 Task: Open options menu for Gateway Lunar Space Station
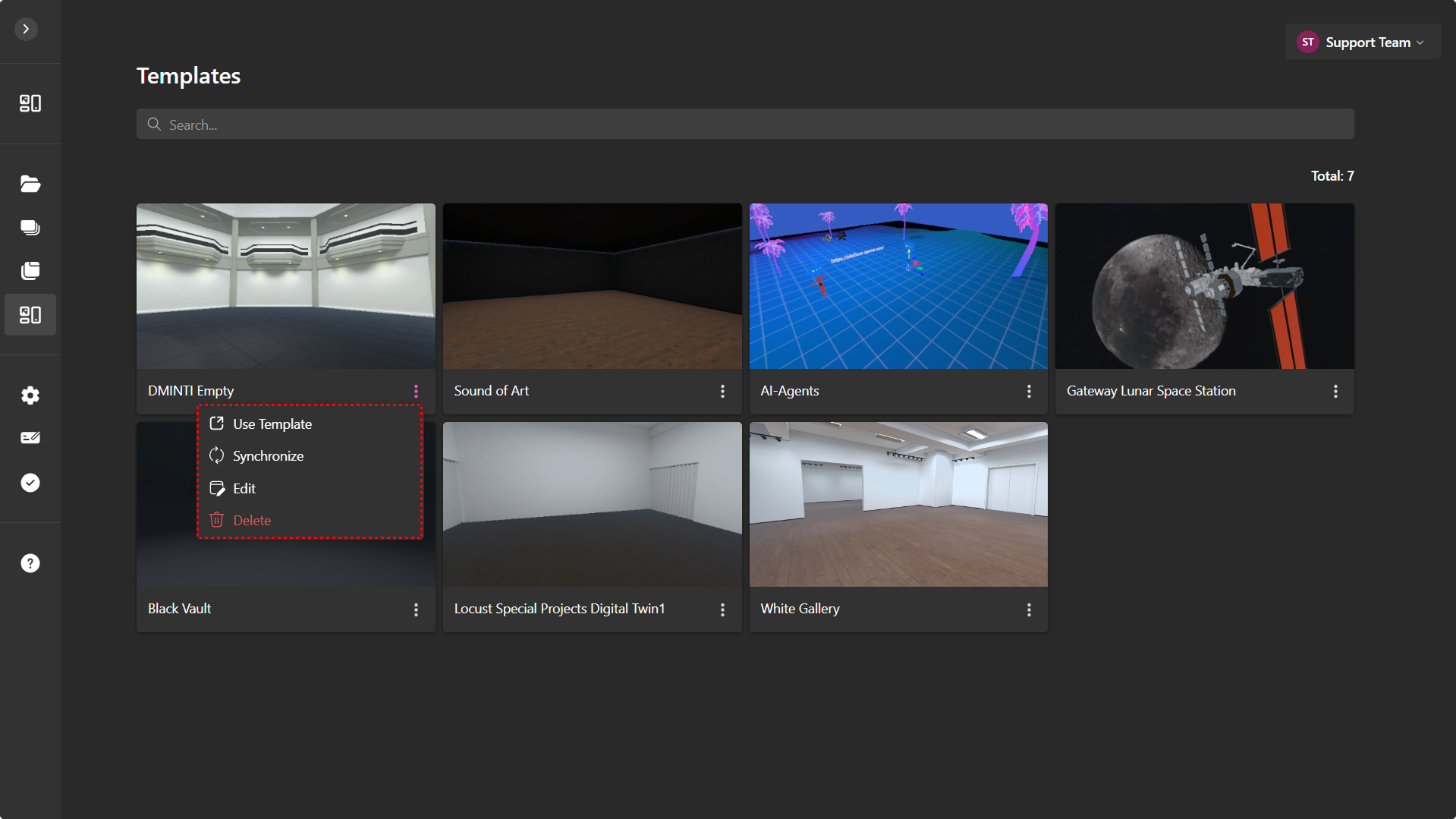click(1335, 391)
